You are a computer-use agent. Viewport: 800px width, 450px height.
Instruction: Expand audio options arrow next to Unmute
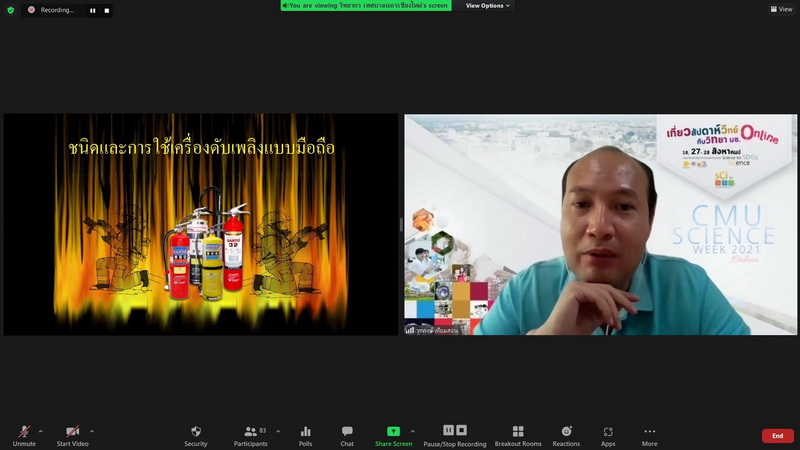40,431
